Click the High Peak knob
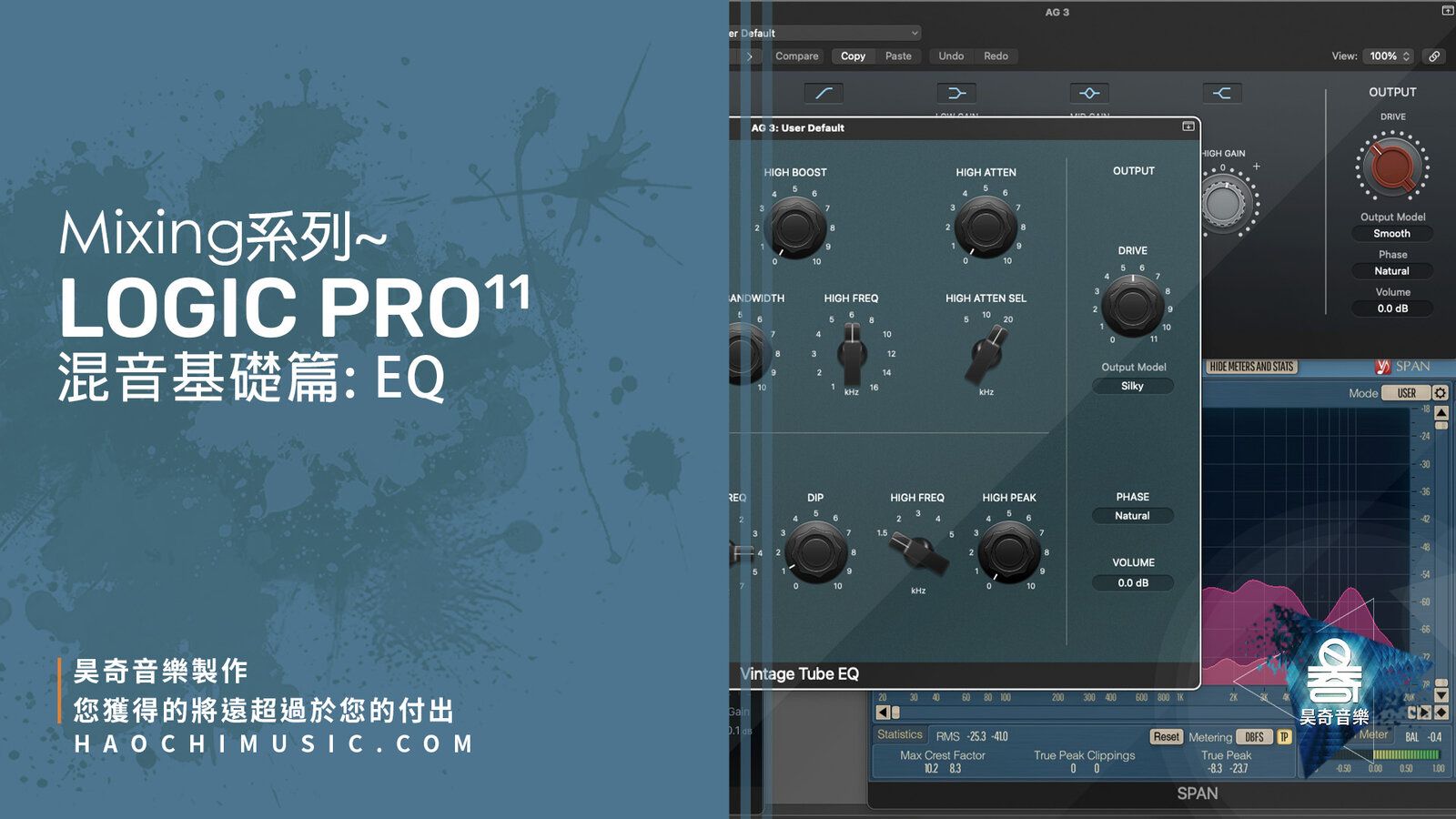 click(1009, 551)
